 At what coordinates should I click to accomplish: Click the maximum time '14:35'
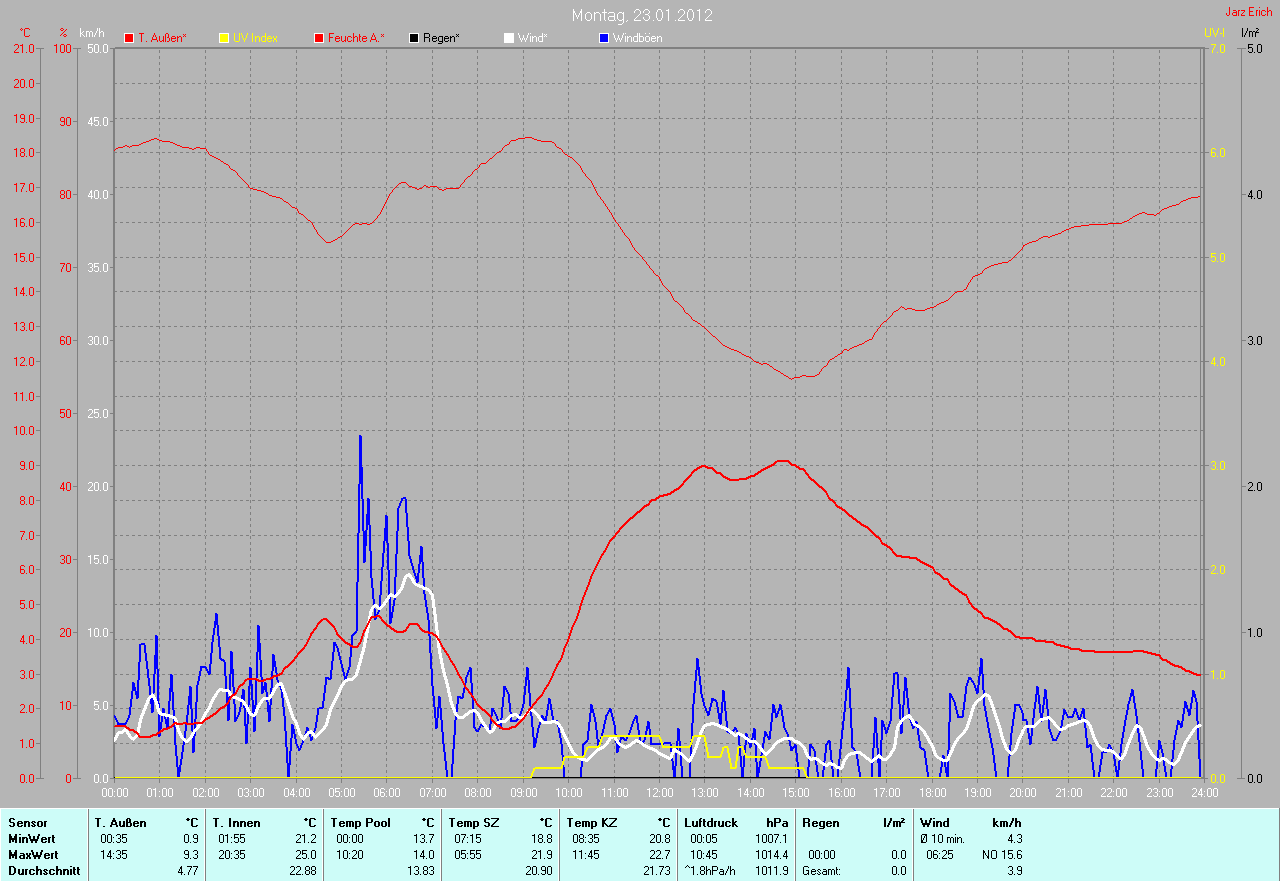coord(116,855)
